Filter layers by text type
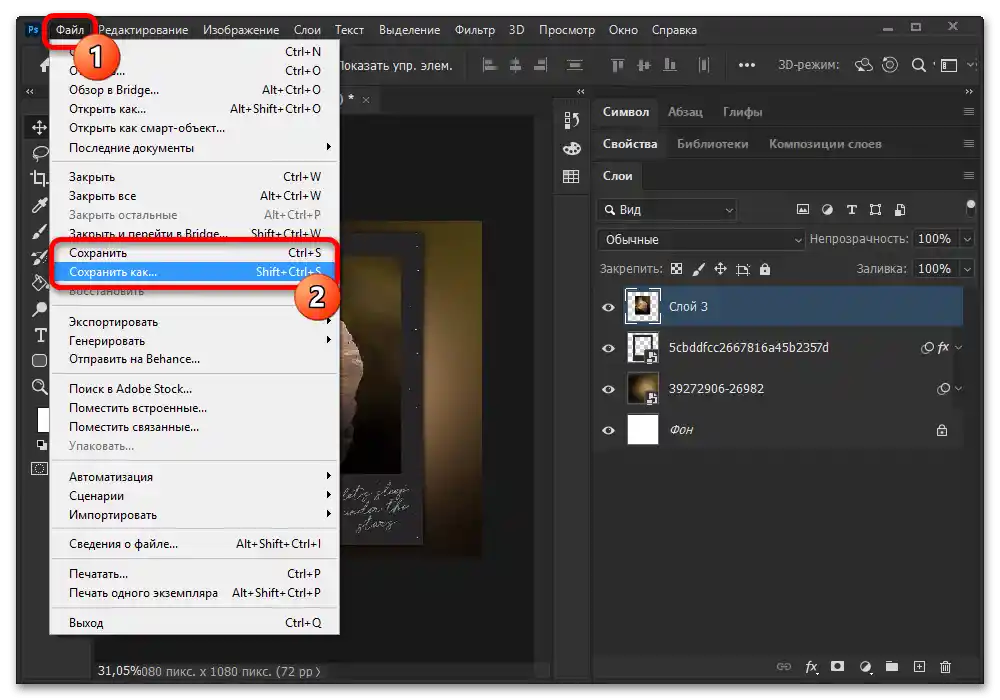This screenshot has width=1000, height=700. (x=852, y=210)
